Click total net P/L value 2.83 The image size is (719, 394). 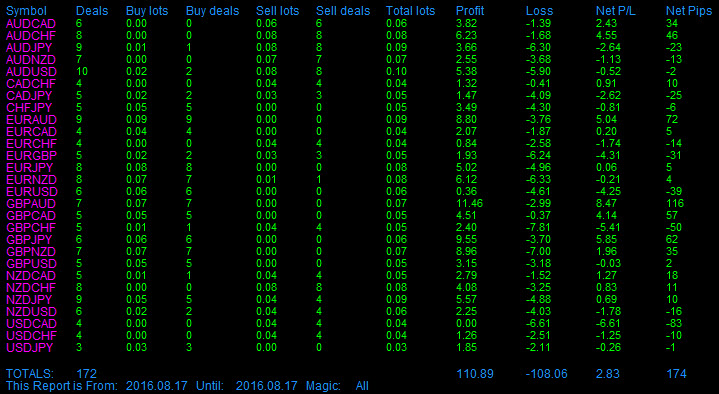point(608,374)
